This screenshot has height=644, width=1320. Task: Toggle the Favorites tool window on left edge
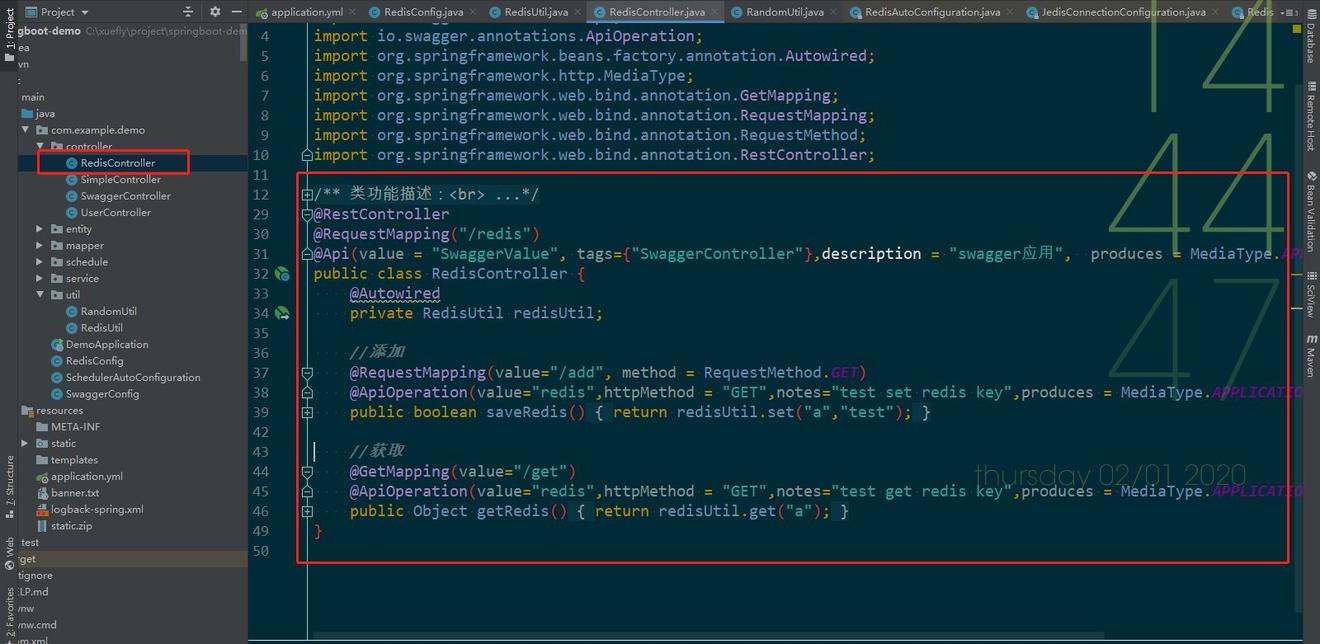click(x=9, y=610)
